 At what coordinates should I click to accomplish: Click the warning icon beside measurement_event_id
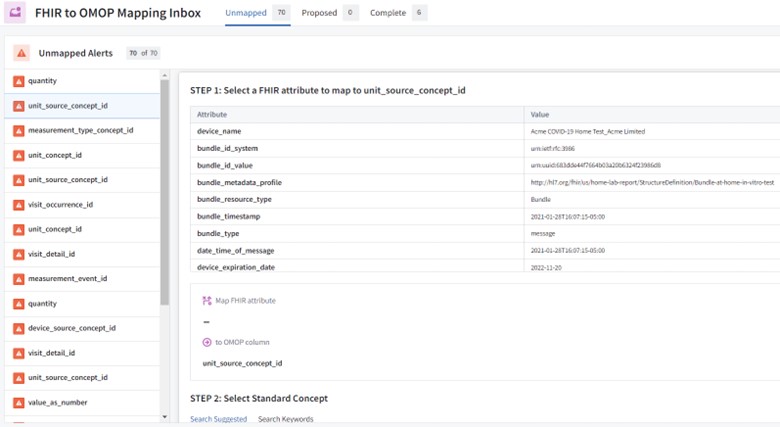pyautogui.click(x=18, y=279)
